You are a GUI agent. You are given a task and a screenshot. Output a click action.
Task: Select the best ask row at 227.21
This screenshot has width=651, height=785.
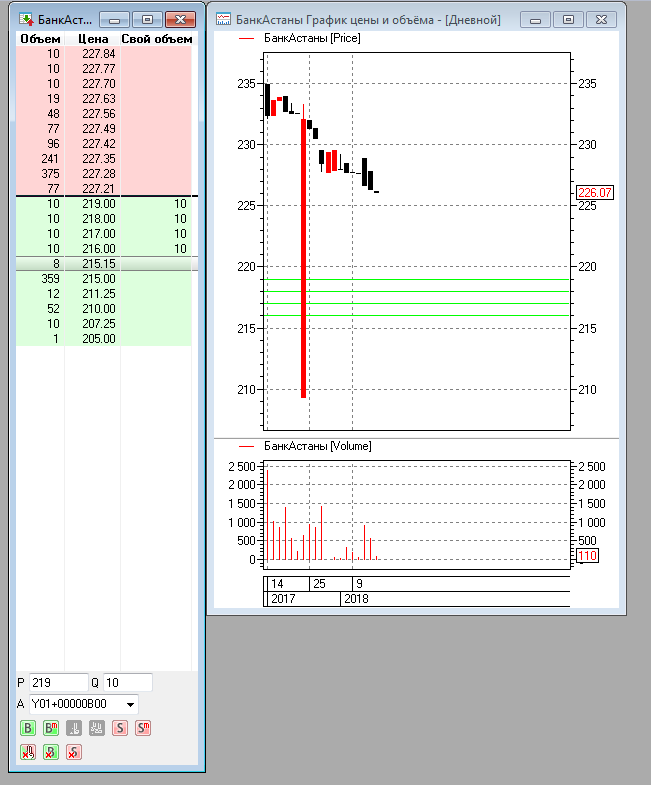coord(104,189)
